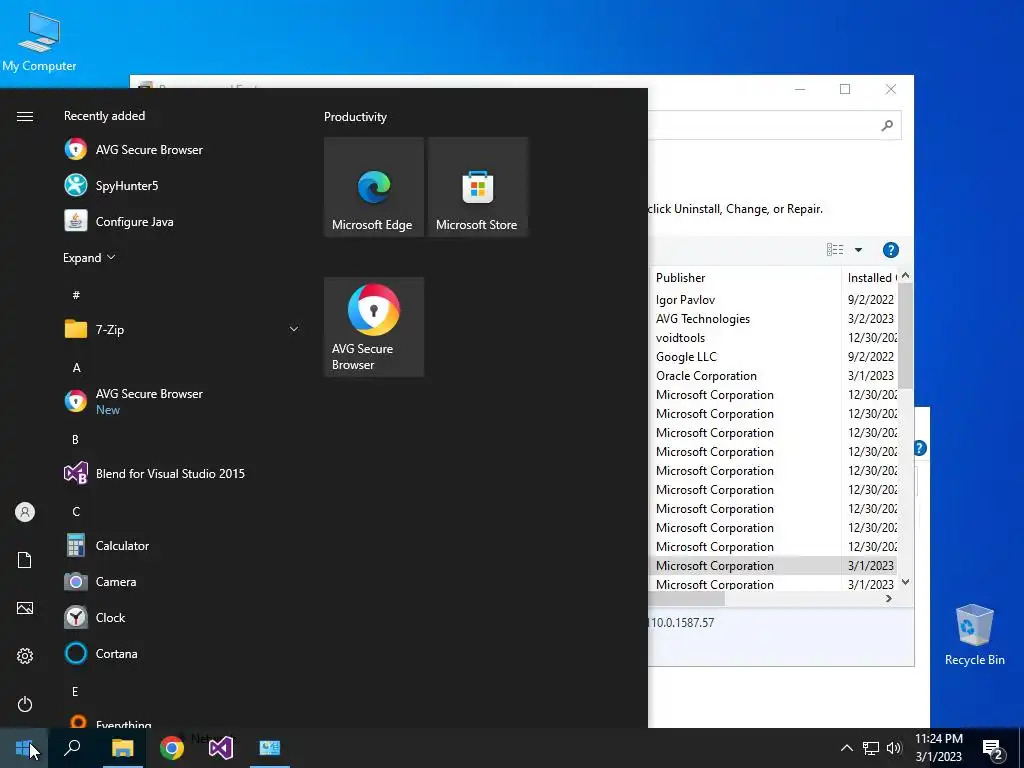Launch Cortana from the app list
The width and height of the screenshot is (1024, 768).
[x=182, y=653]
